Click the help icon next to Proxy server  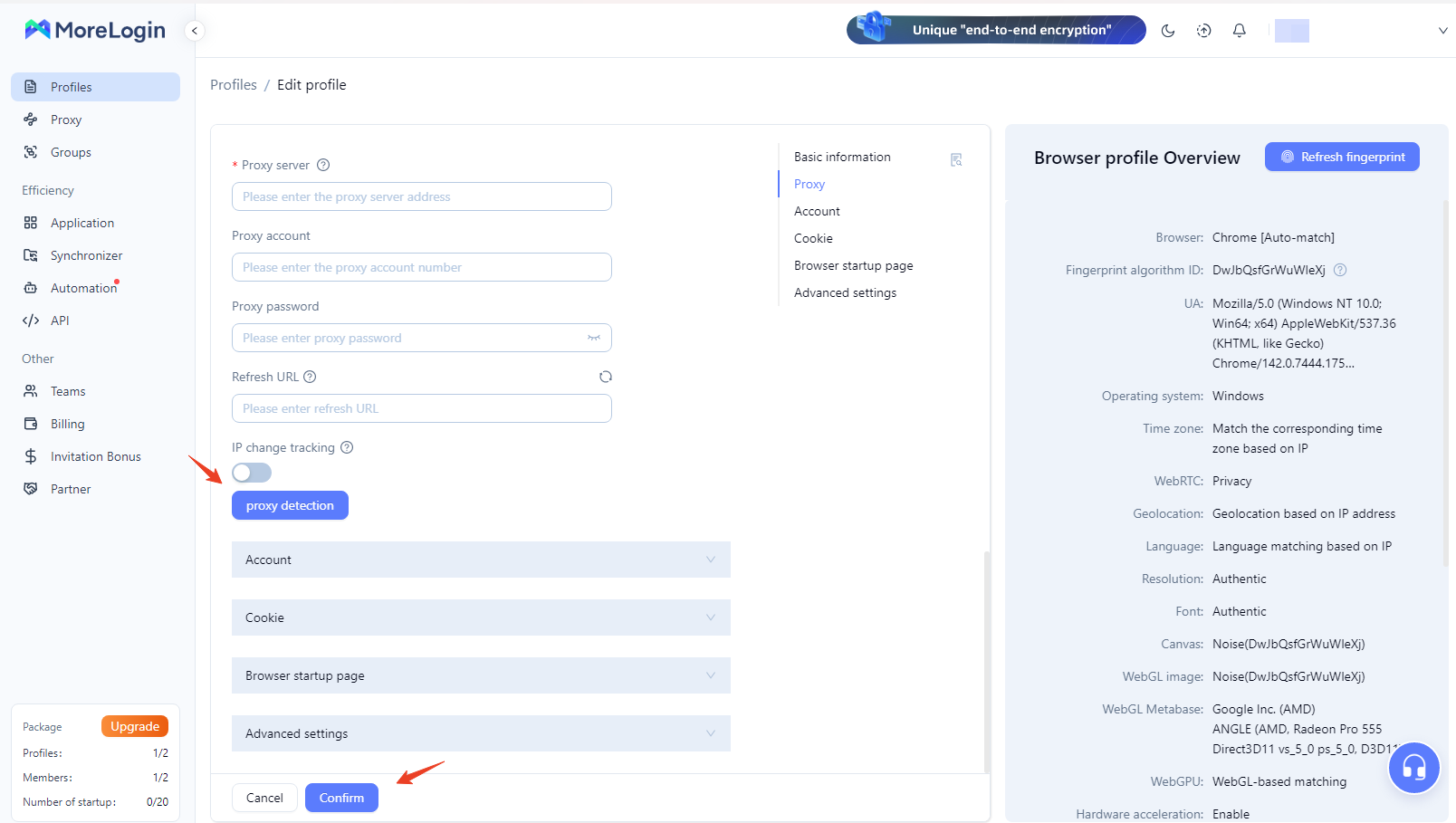(323, 165)
